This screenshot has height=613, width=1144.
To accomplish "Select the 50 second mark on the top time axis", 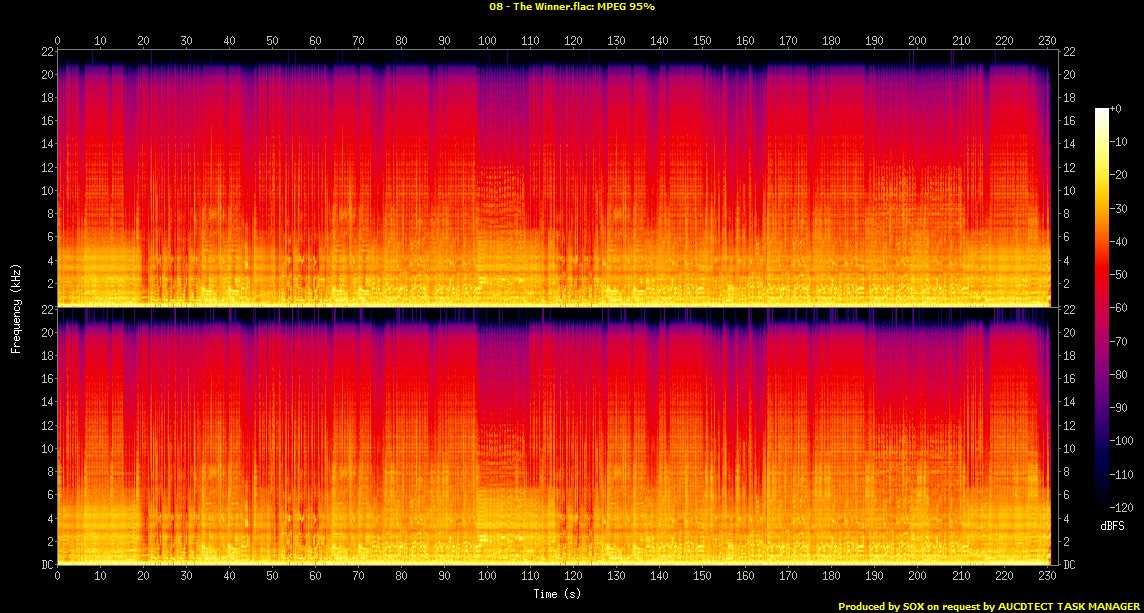I will [272, 40].
